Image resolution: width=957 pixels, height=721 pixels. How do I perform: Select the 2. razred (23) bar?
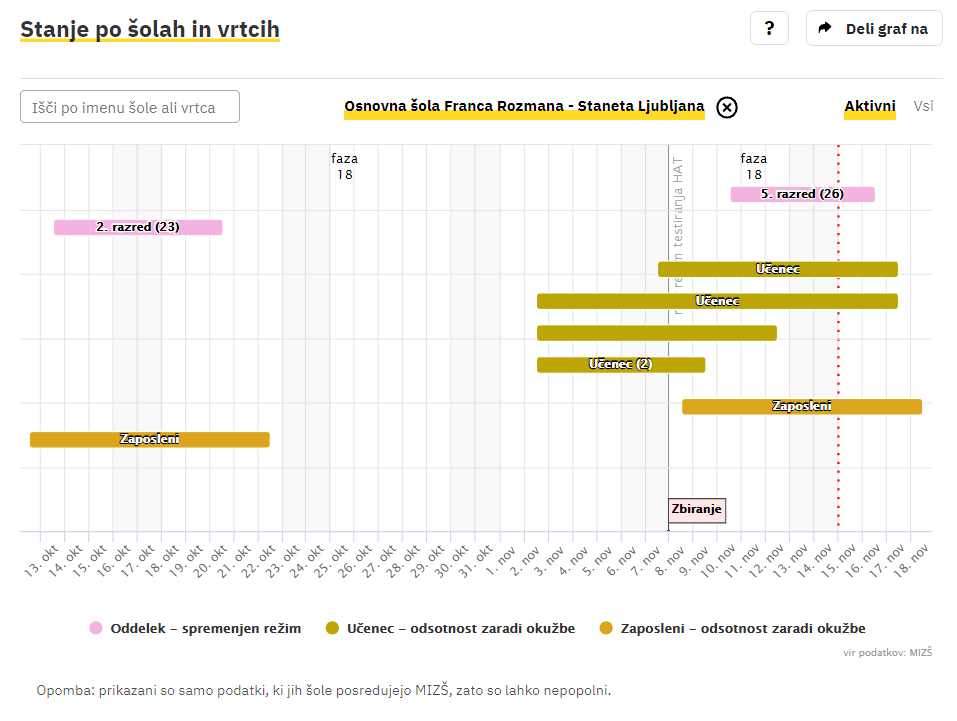(138, 227)
